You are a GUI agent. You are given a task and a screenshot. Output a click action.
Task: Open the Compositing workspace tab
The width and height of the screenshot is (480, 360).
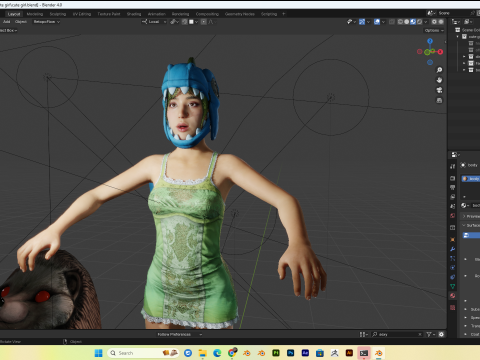207,14
